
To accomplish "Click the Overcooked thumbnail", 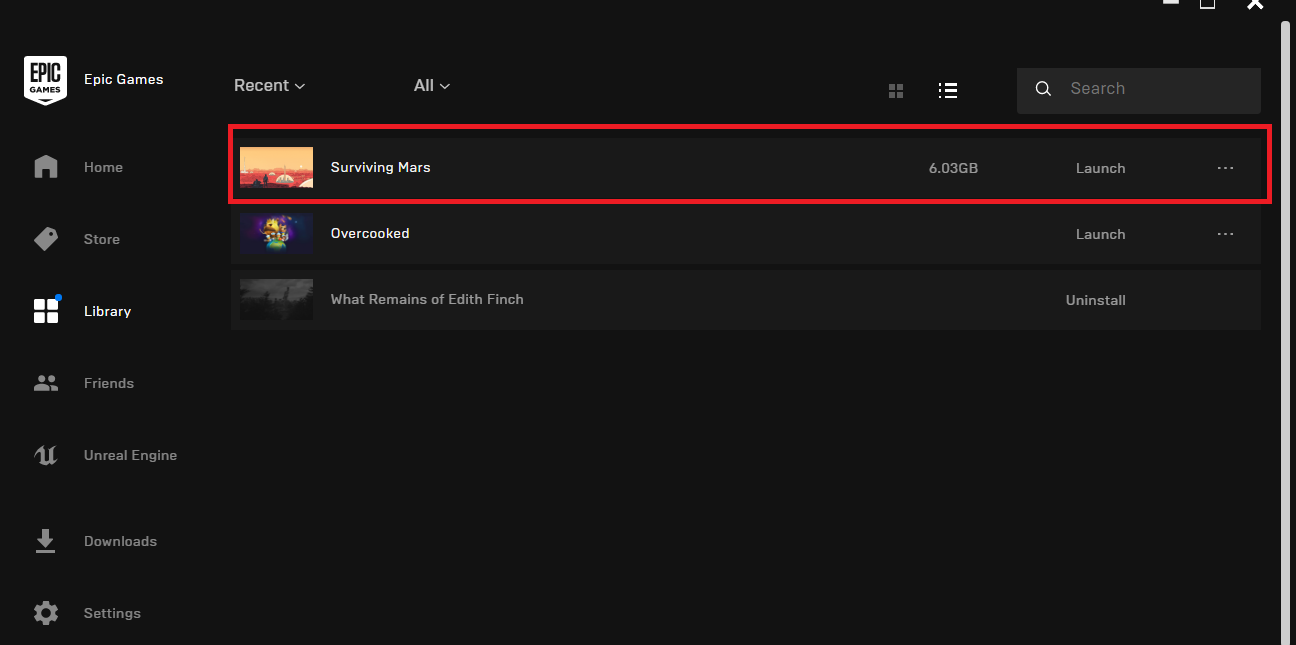I will pyautogui.click(x=276, y=233).
